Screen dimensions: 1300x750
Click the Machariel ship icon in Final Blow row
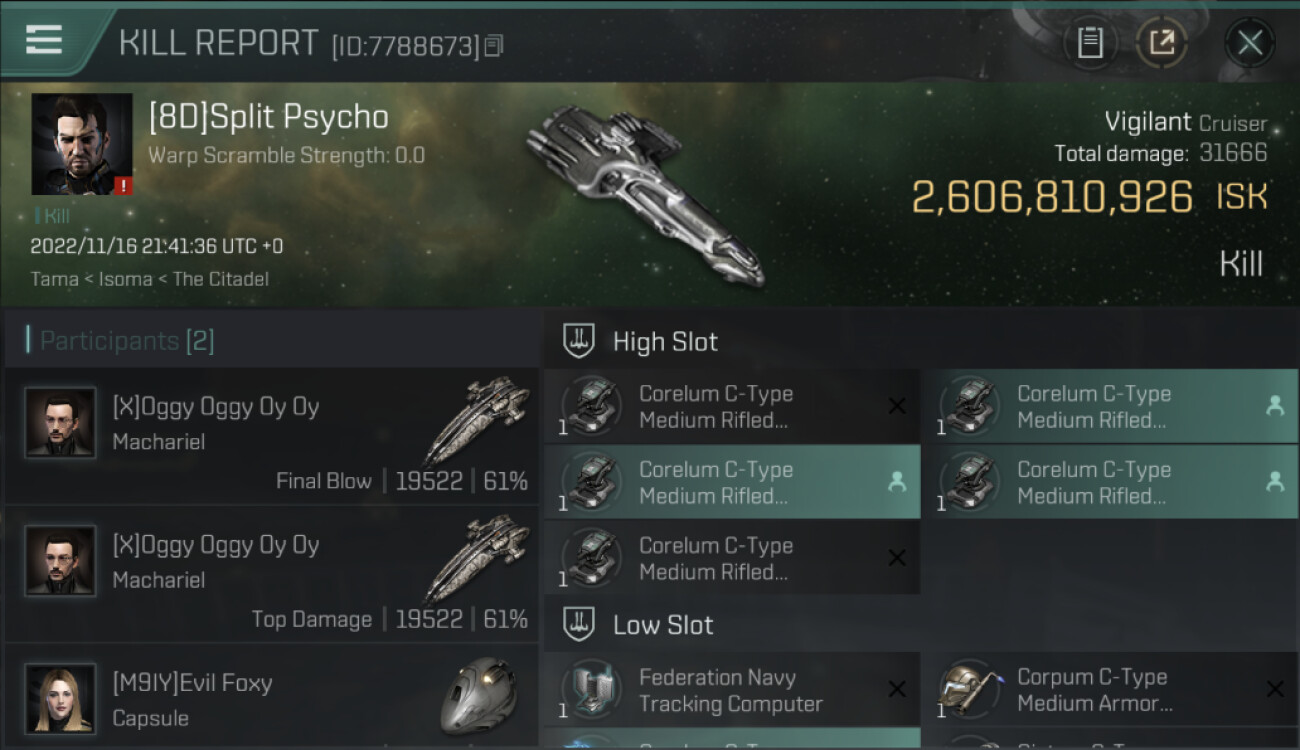point(477,420)
